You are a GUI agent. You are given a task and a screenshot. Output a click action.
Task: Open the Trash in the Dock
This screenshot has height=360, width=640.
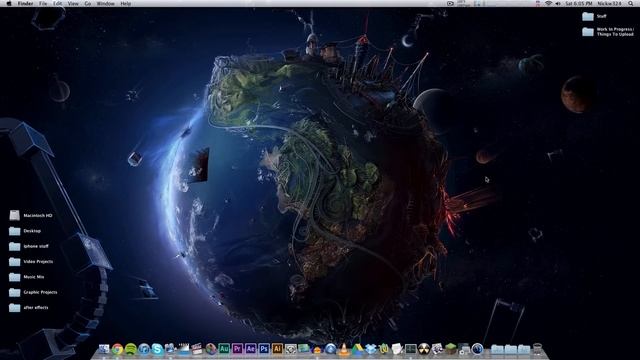coord(537,349)
